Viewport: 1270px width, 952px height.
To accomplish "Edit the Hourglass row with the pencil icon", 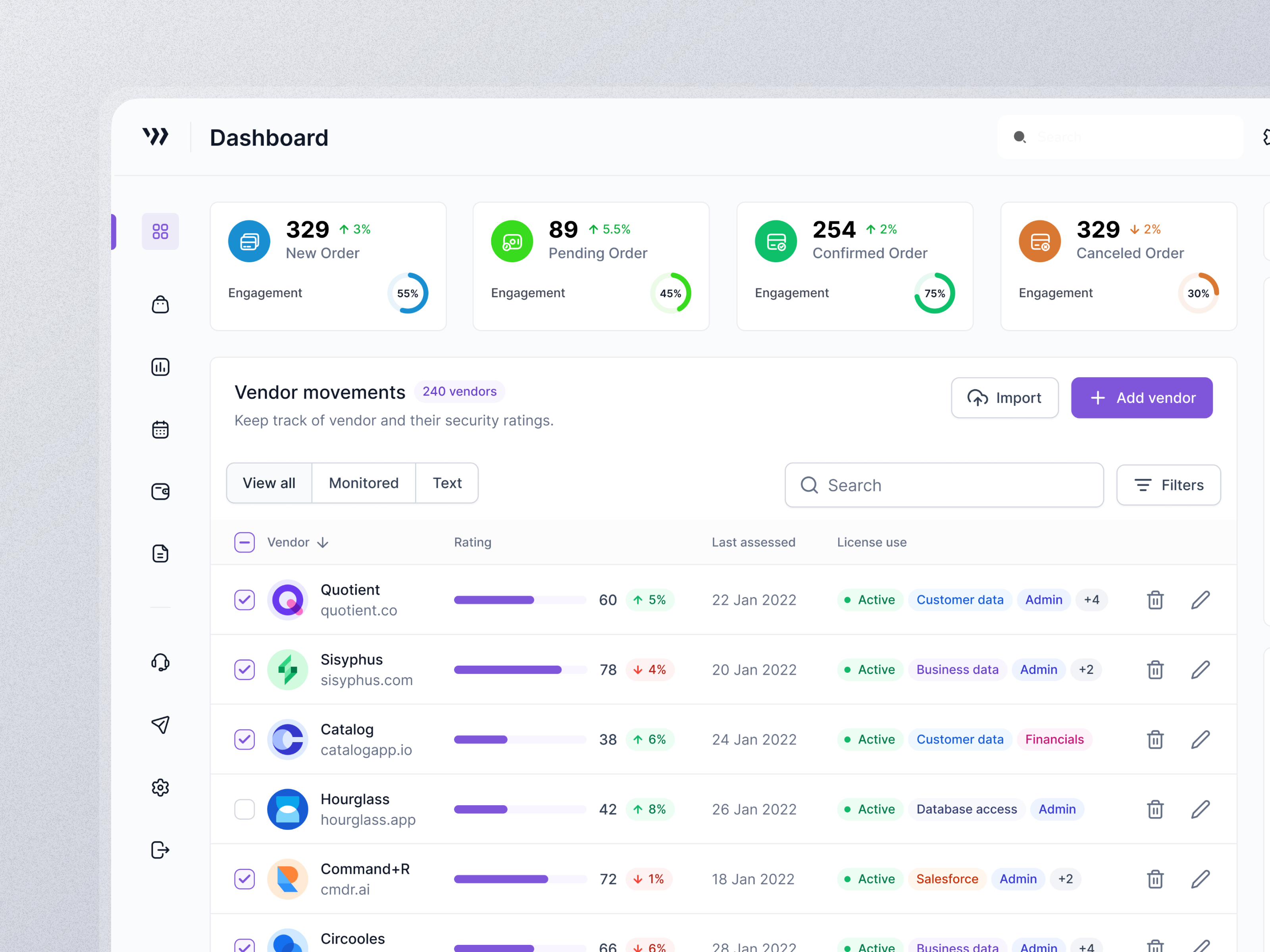I will [x=1201, y=809].
